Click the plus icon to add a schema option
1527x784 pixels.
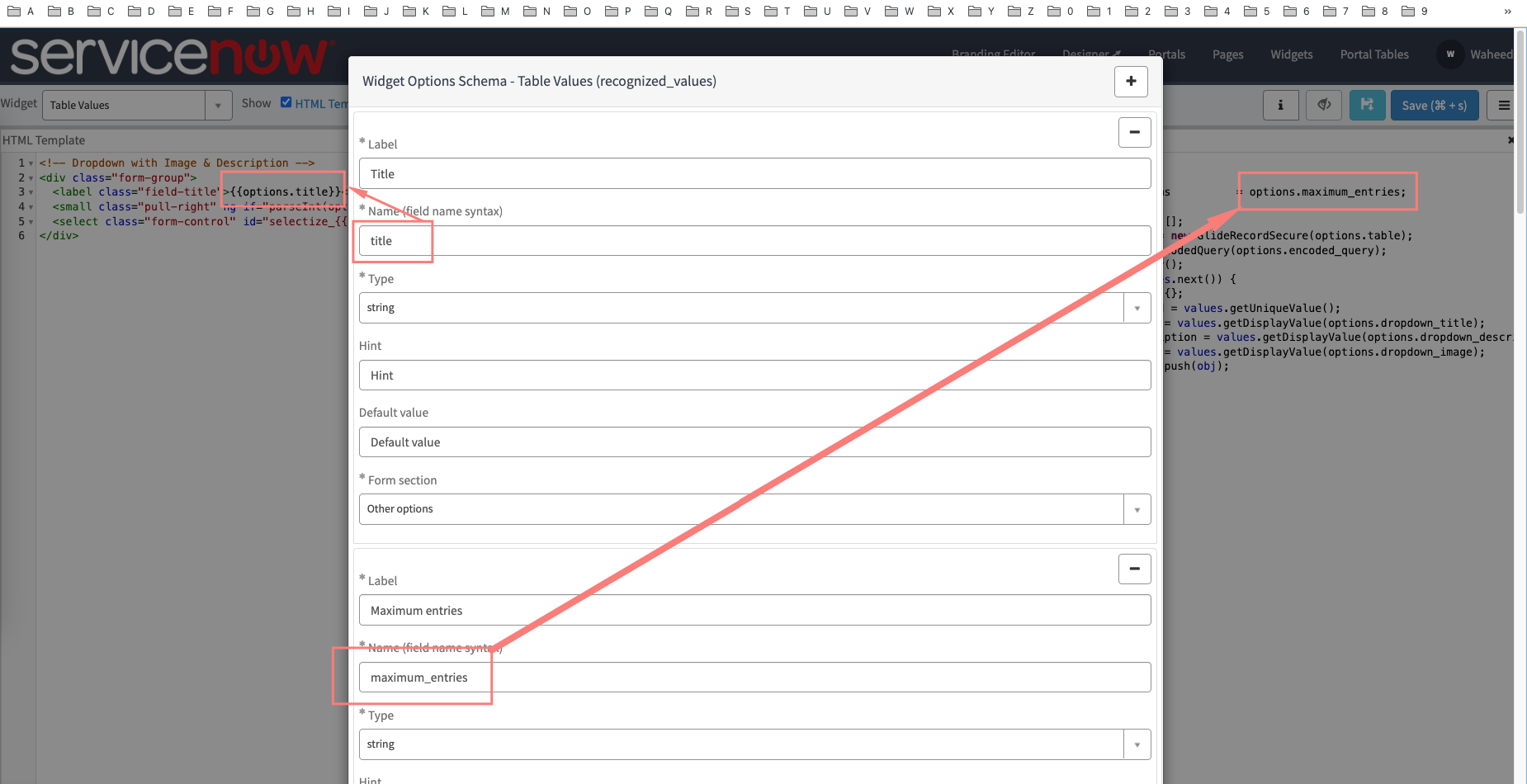(1131, 81)
